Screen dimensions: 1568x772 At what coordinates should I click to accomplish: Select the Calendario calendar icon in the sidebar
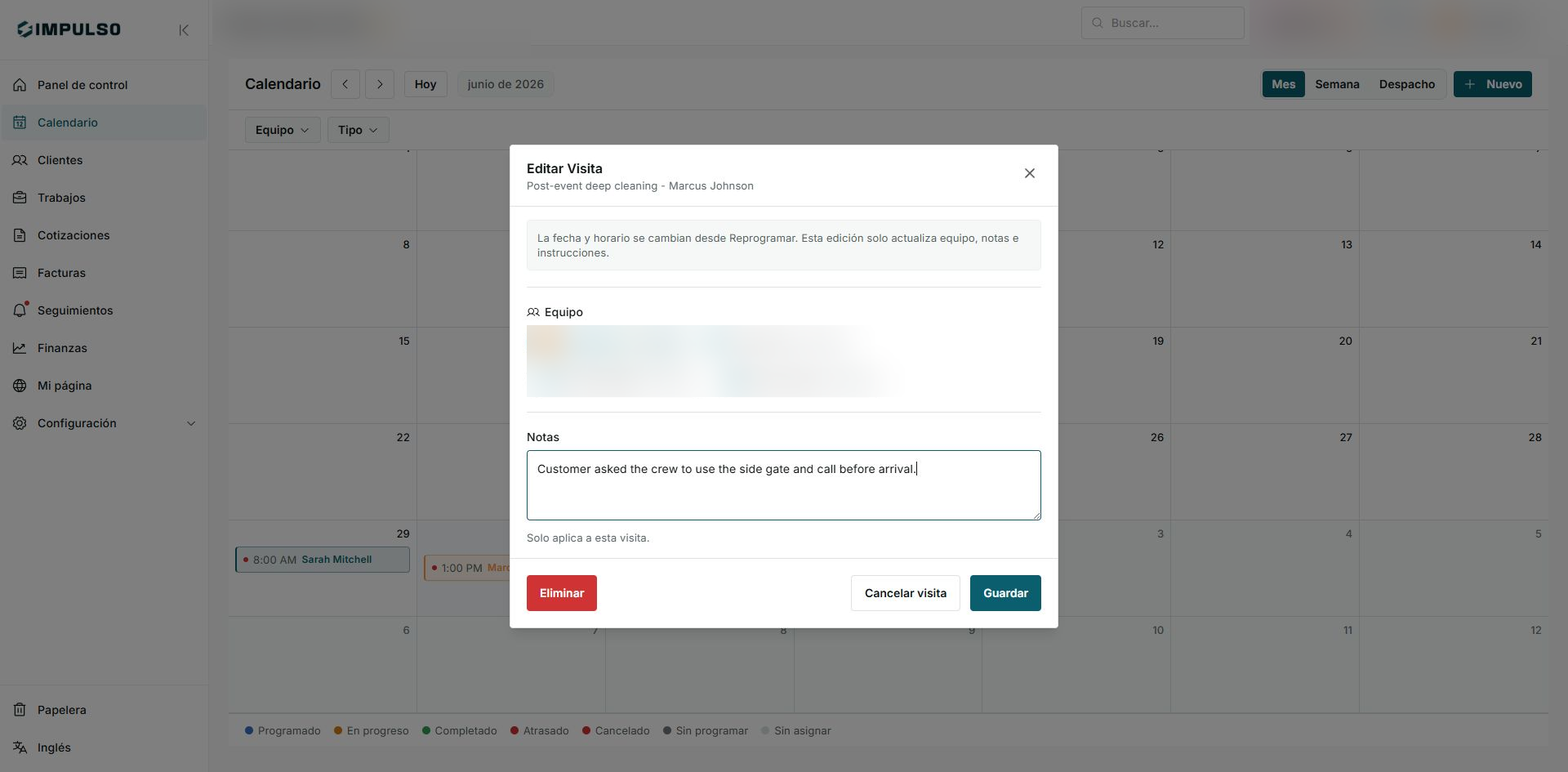pyautogui.click(x=20, y=123)
